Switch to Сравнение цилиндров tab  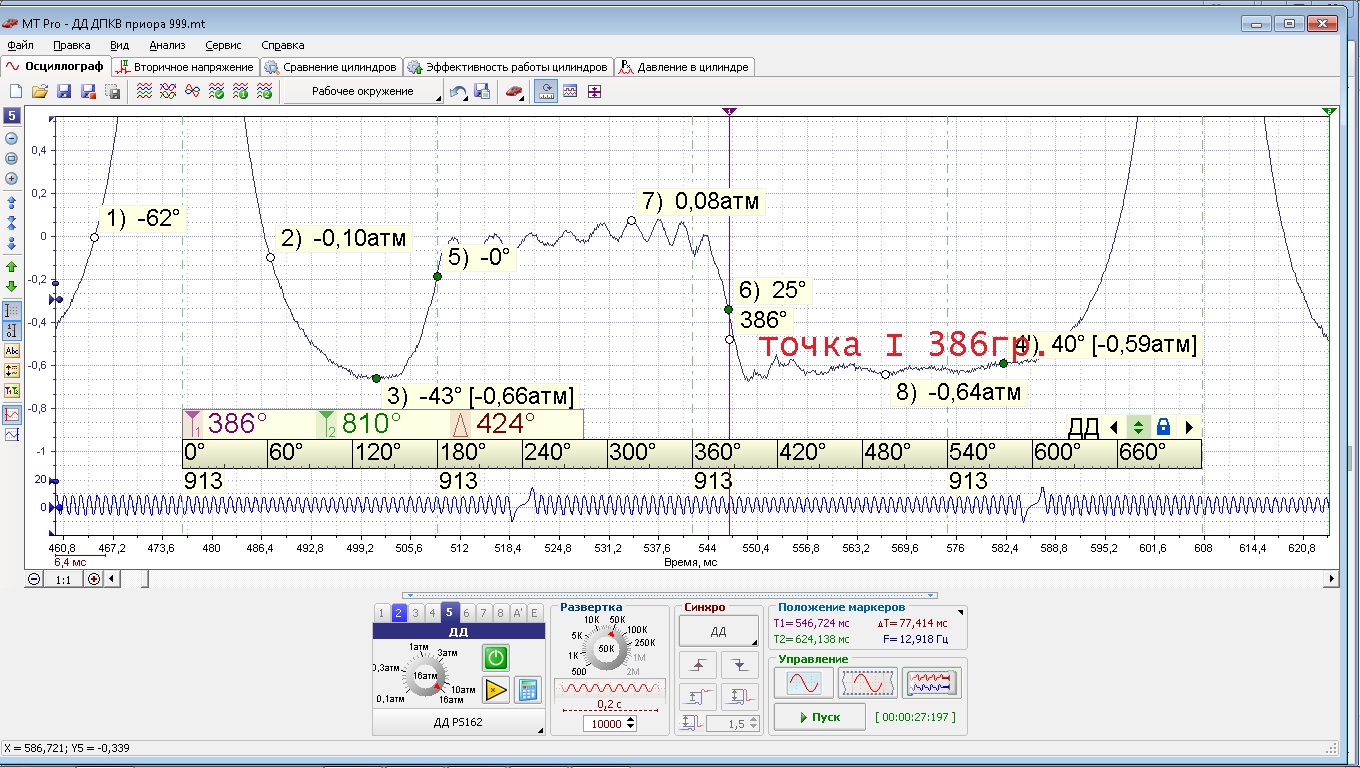331,67
